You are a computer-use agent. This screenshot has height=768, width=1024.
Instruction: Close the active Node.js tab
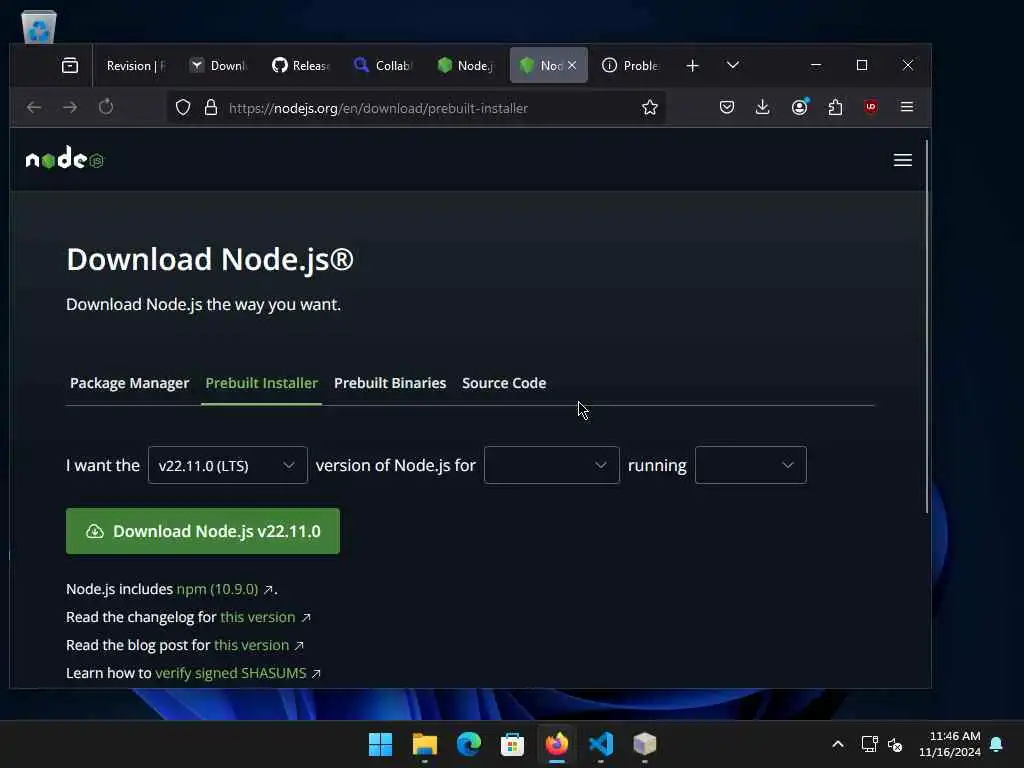click(x=572, y=65)
